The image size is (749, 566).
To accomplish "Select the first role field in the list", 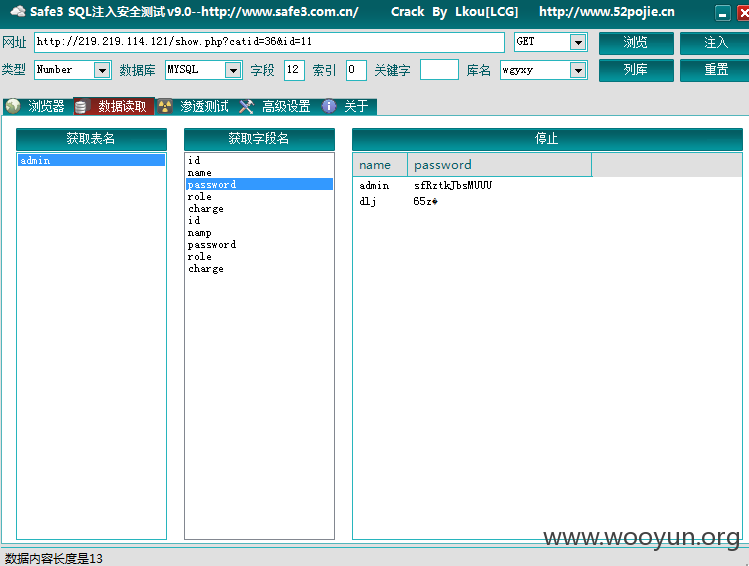I will (259, 196).
